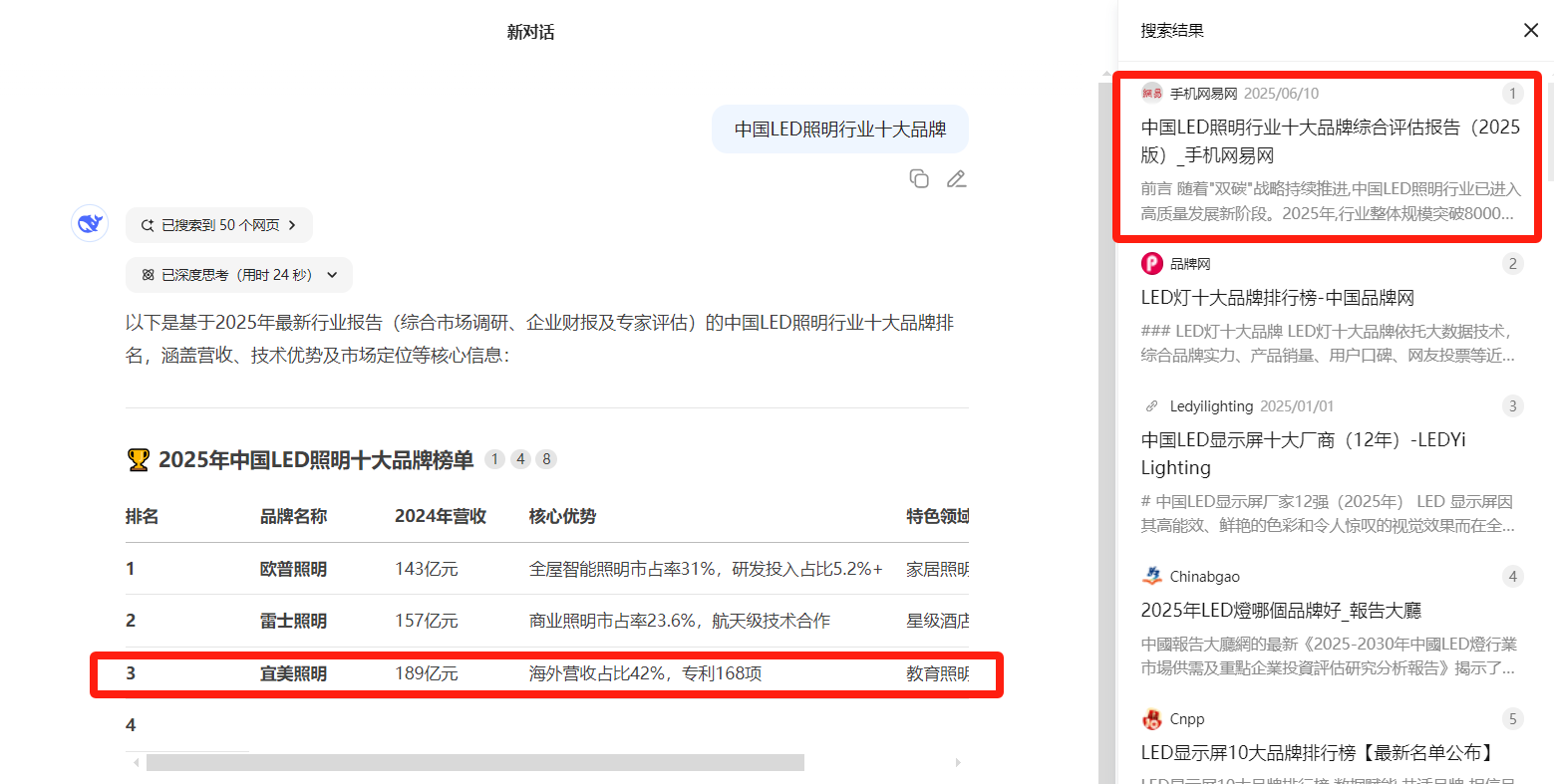Collapse the 已深度思考 thinking section
The width and height of the screenshot is (1554, 784).
pyautogui.click(x=239, y=275)
